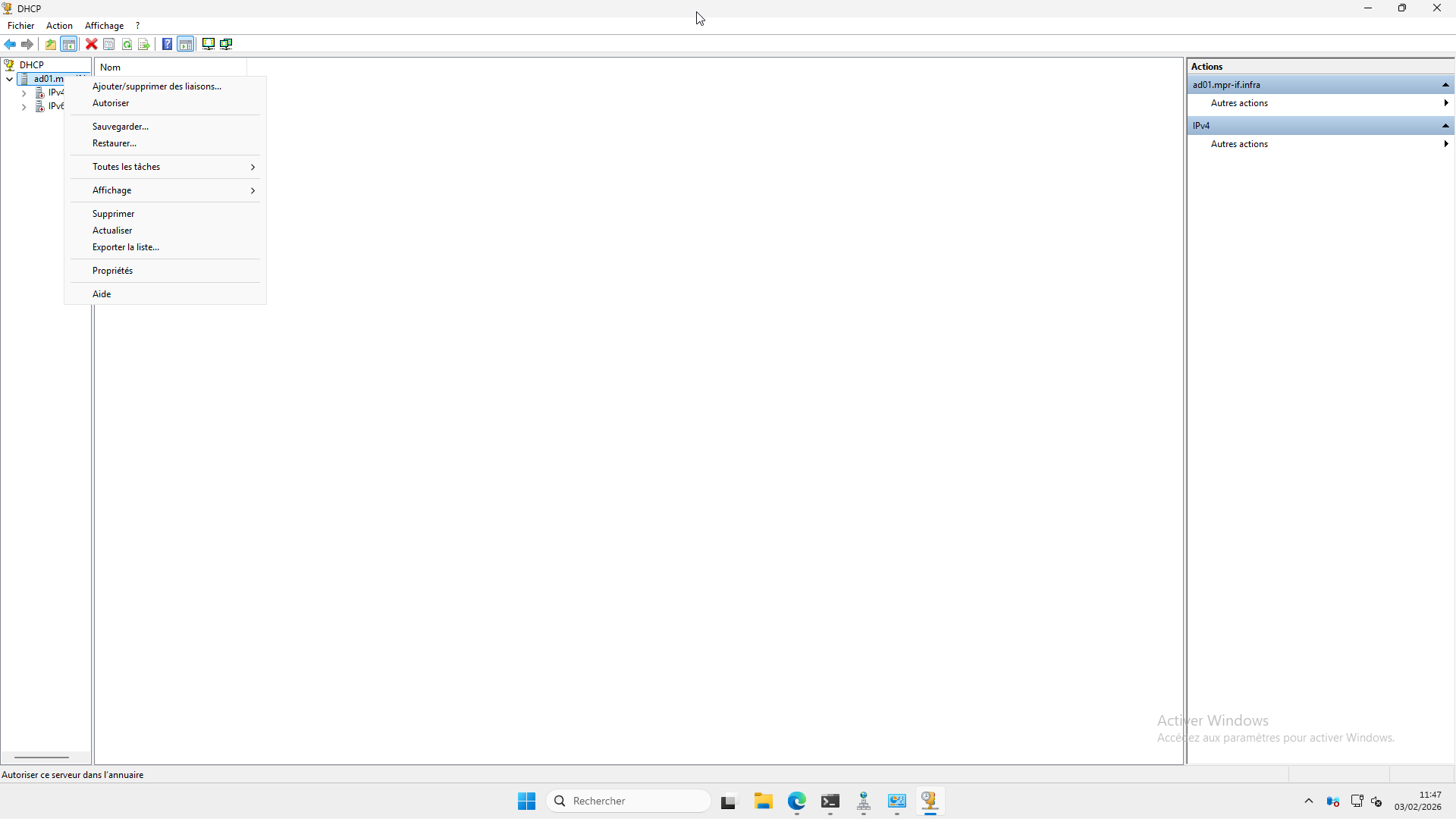This screenshot has width=1456, height=825.
Task: Open Microsoft Edge from the taskbar
Action: tap(796, 801)
